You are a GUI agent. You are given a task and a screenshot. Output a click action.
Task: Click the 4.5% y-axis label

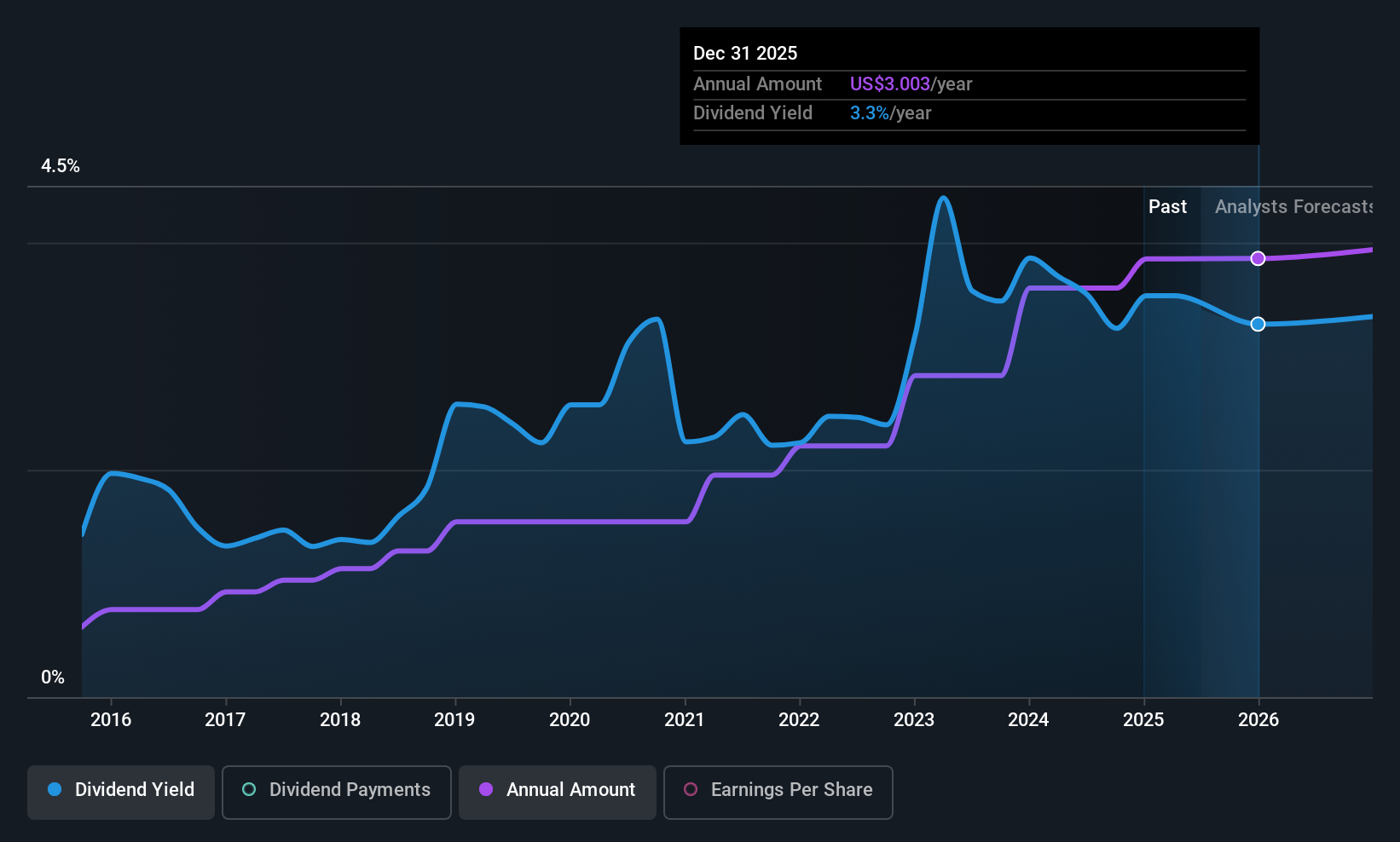[61, 166]
